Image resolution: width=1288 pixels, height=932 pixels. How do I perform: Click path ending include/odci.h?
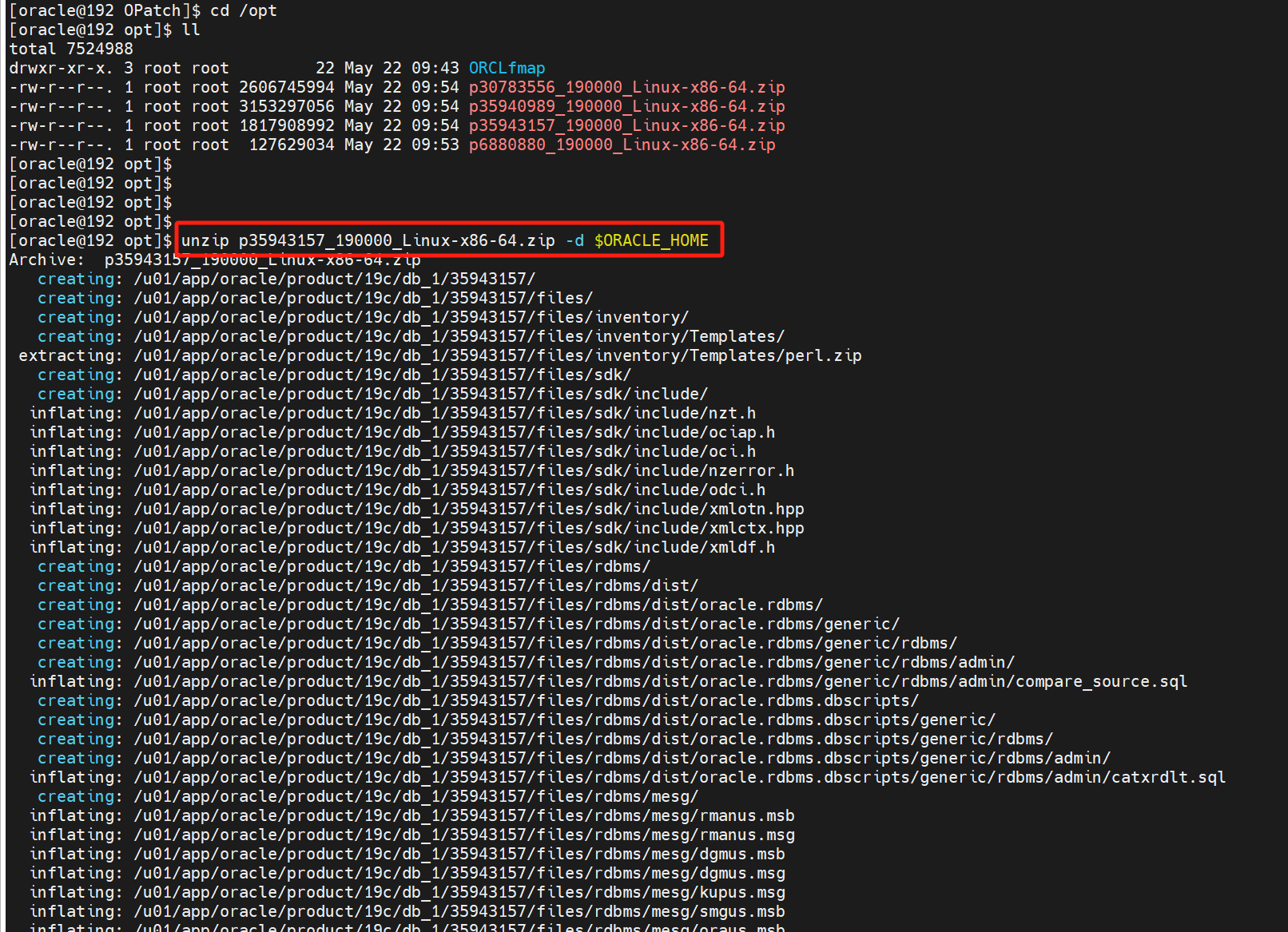click(450, 490)
